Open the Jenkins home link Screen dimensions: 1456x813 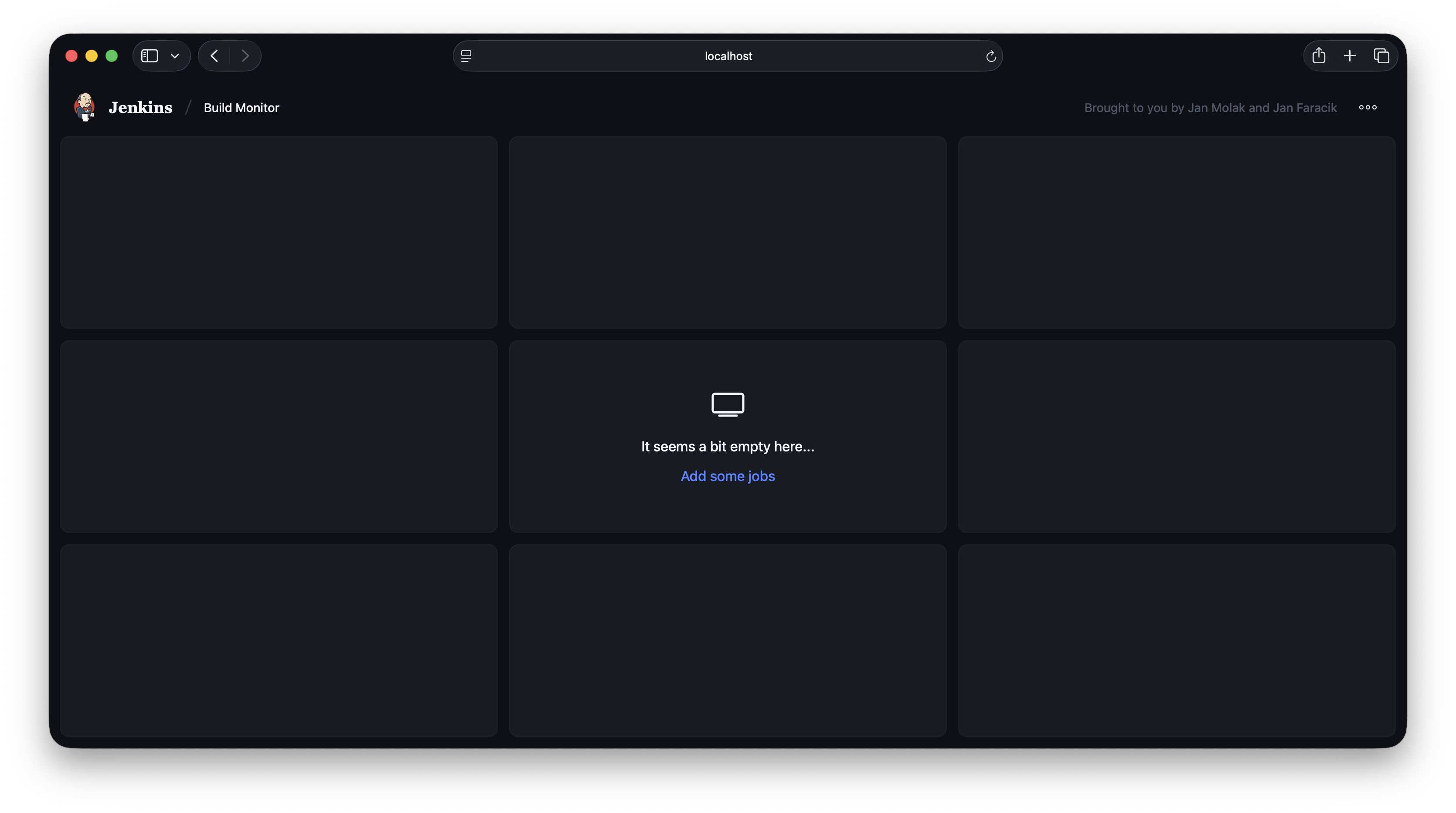140,107
